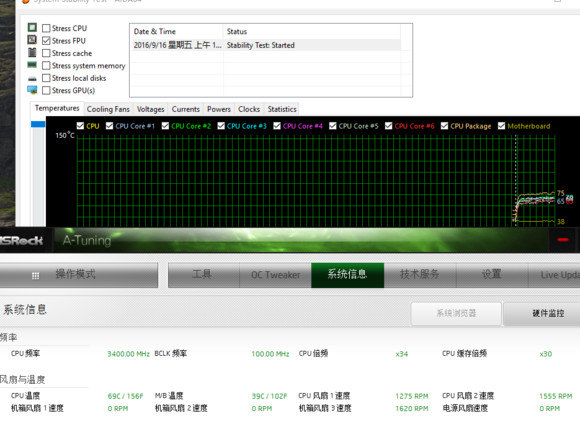Toggle CPU Core #2 graph checkbox
Image resolution: width=580 pixels, height=421 pixels.
165,126
